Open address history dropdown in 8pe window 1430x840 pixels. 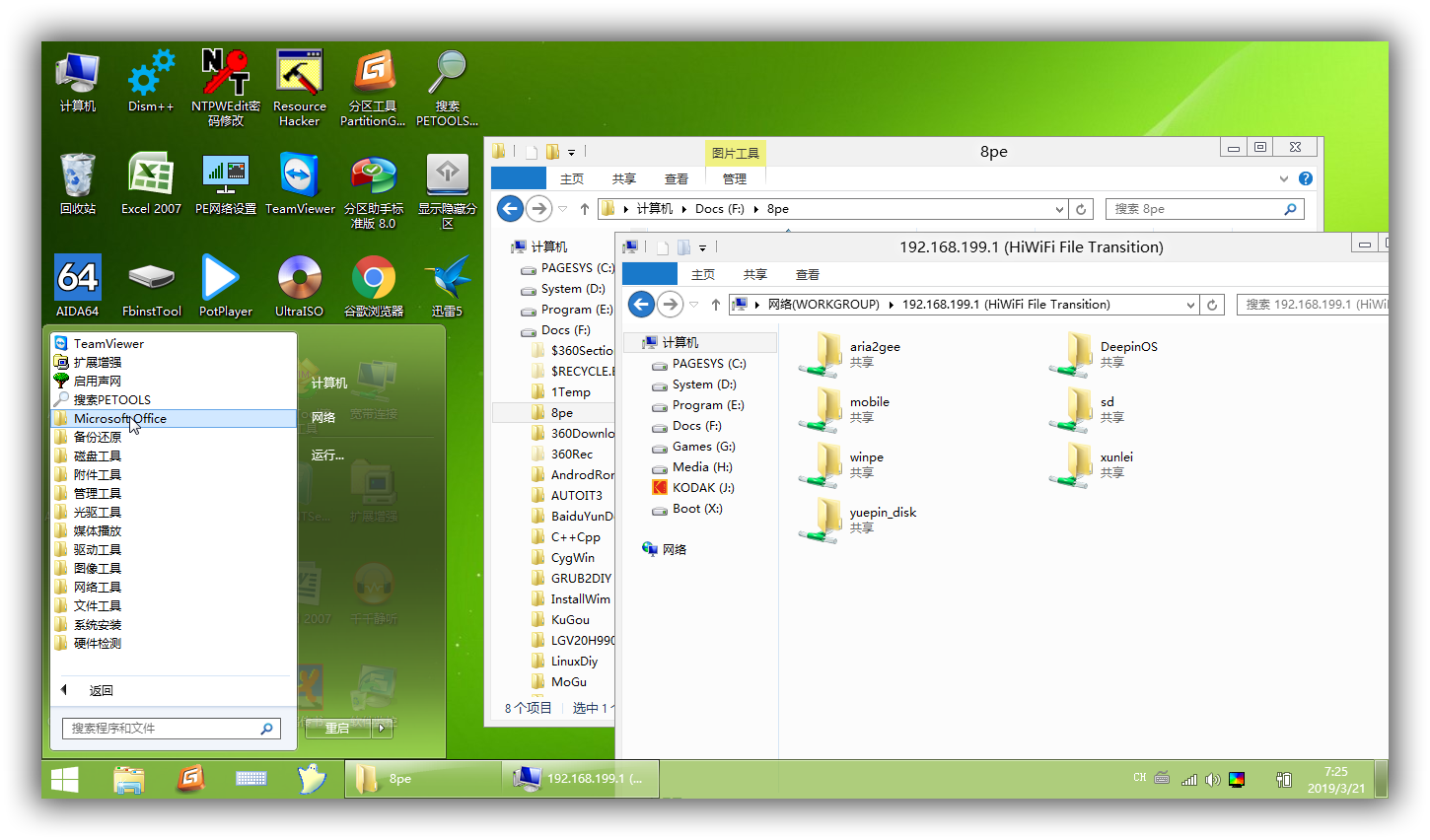pos(1059,209)
